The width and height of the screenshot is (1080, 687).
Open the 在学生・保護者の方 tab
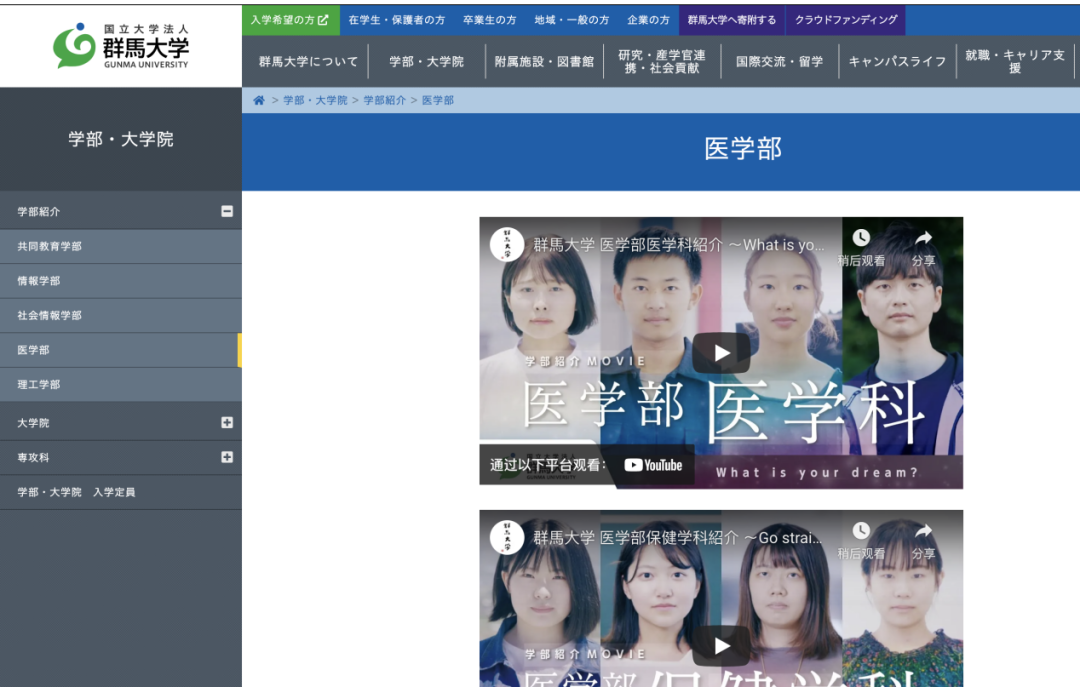click(x=397, y=20)
